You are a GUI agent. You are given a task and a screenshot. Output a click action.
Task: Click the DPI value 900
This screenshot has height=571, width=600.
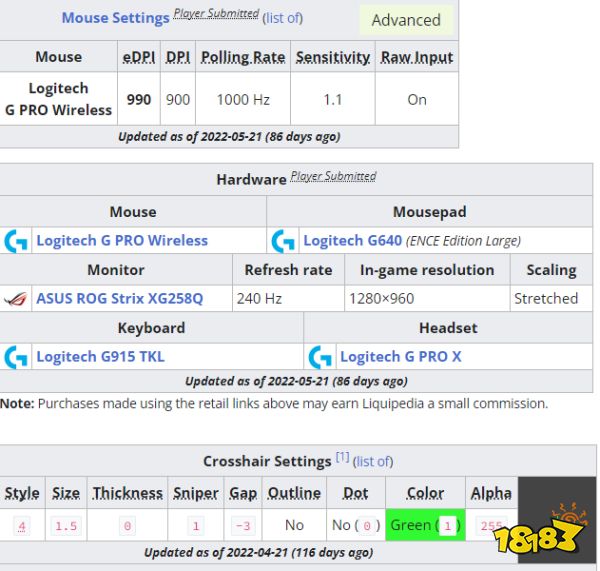pyautogui.click(x=178, y=100)
